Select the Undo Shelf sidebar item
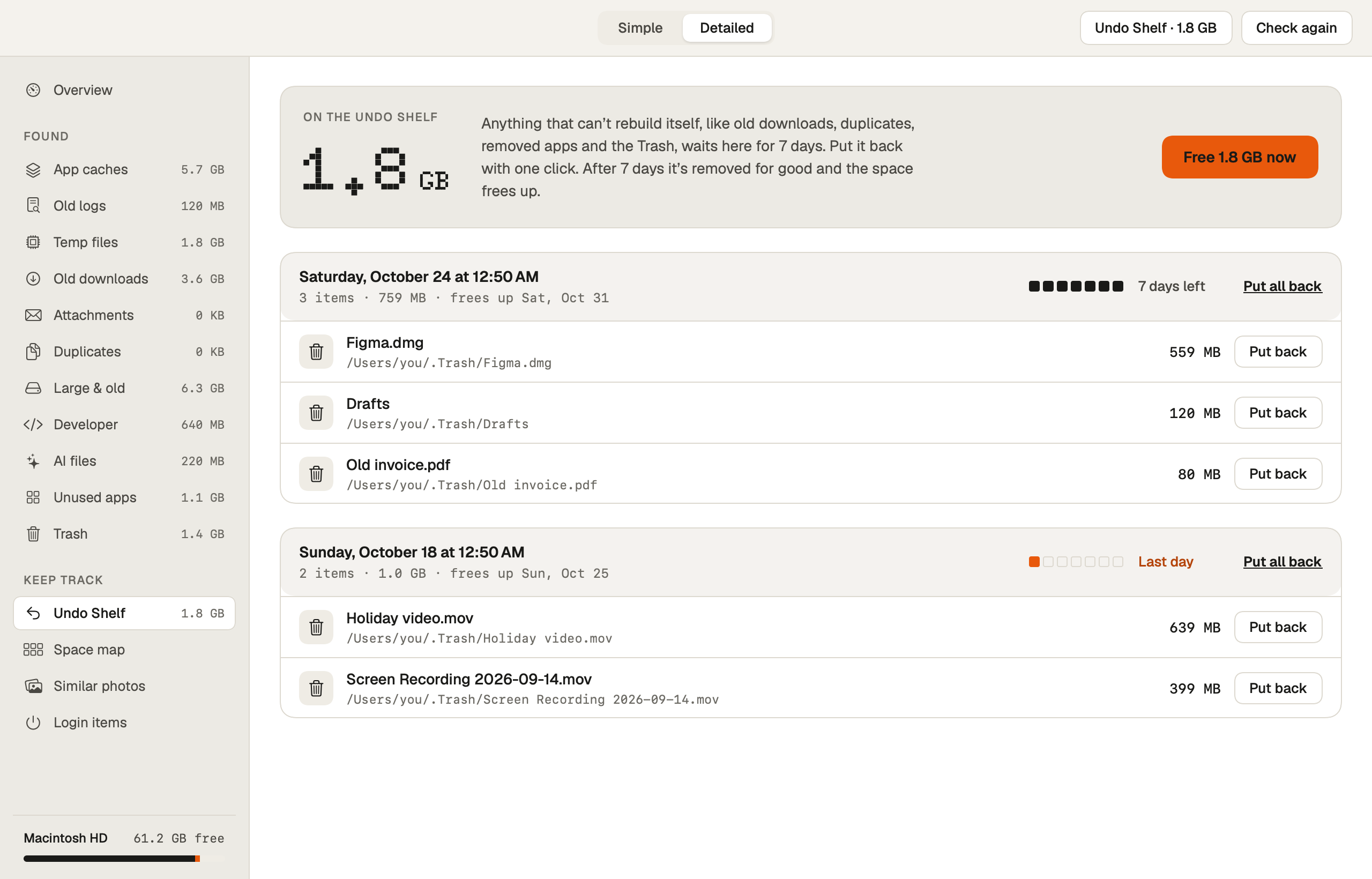Image resolution: width=1372 pixels, height=879 pixels. [124, 613]
